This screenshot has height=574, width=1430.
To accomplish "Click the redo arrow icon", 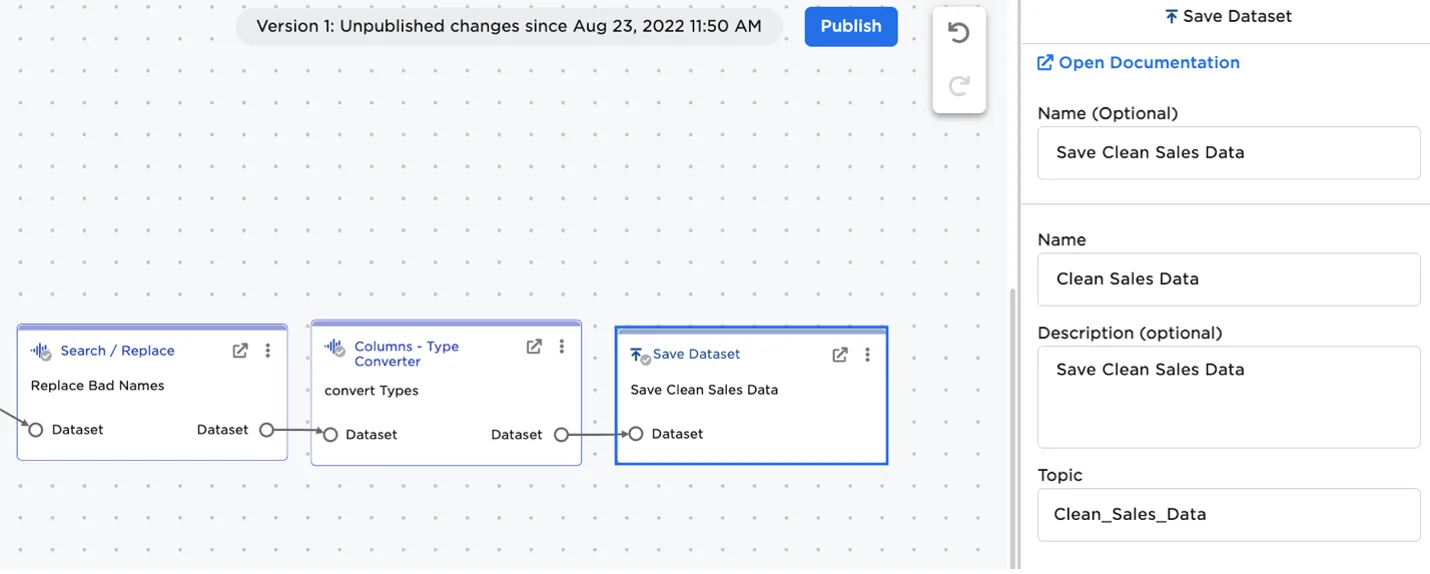I will [958, 86].
